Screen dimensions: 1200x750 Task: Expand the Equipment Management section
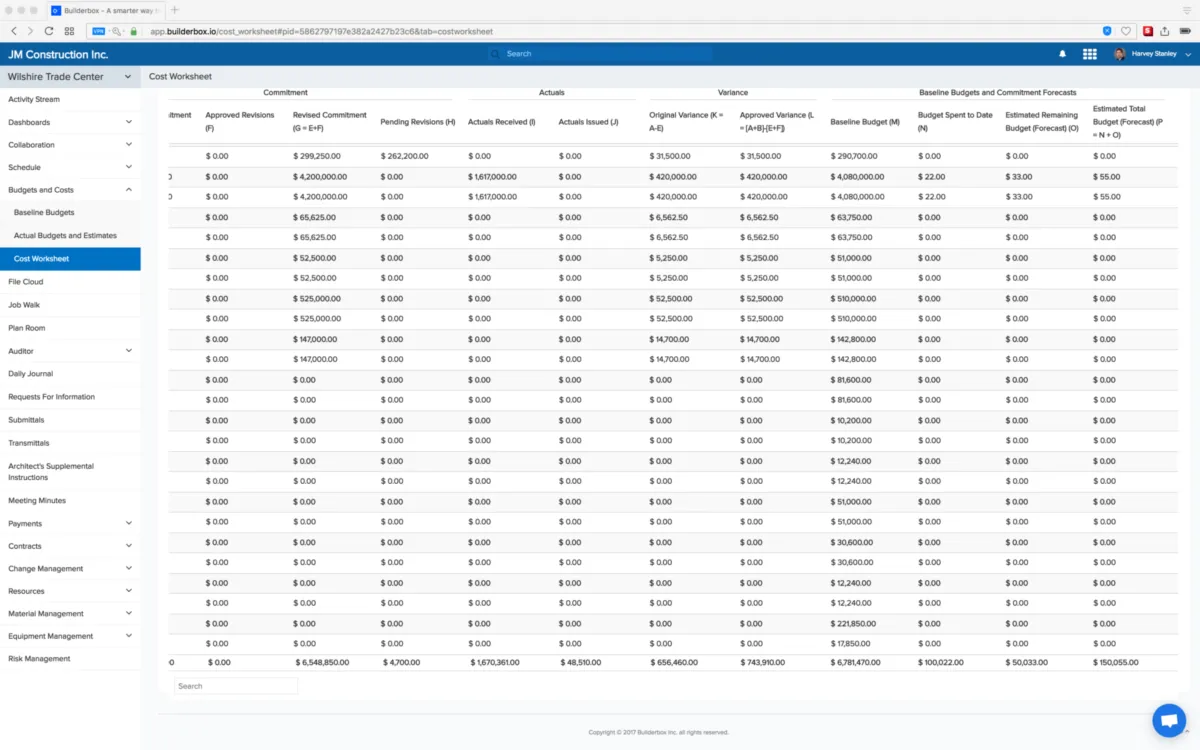[129, 636]
